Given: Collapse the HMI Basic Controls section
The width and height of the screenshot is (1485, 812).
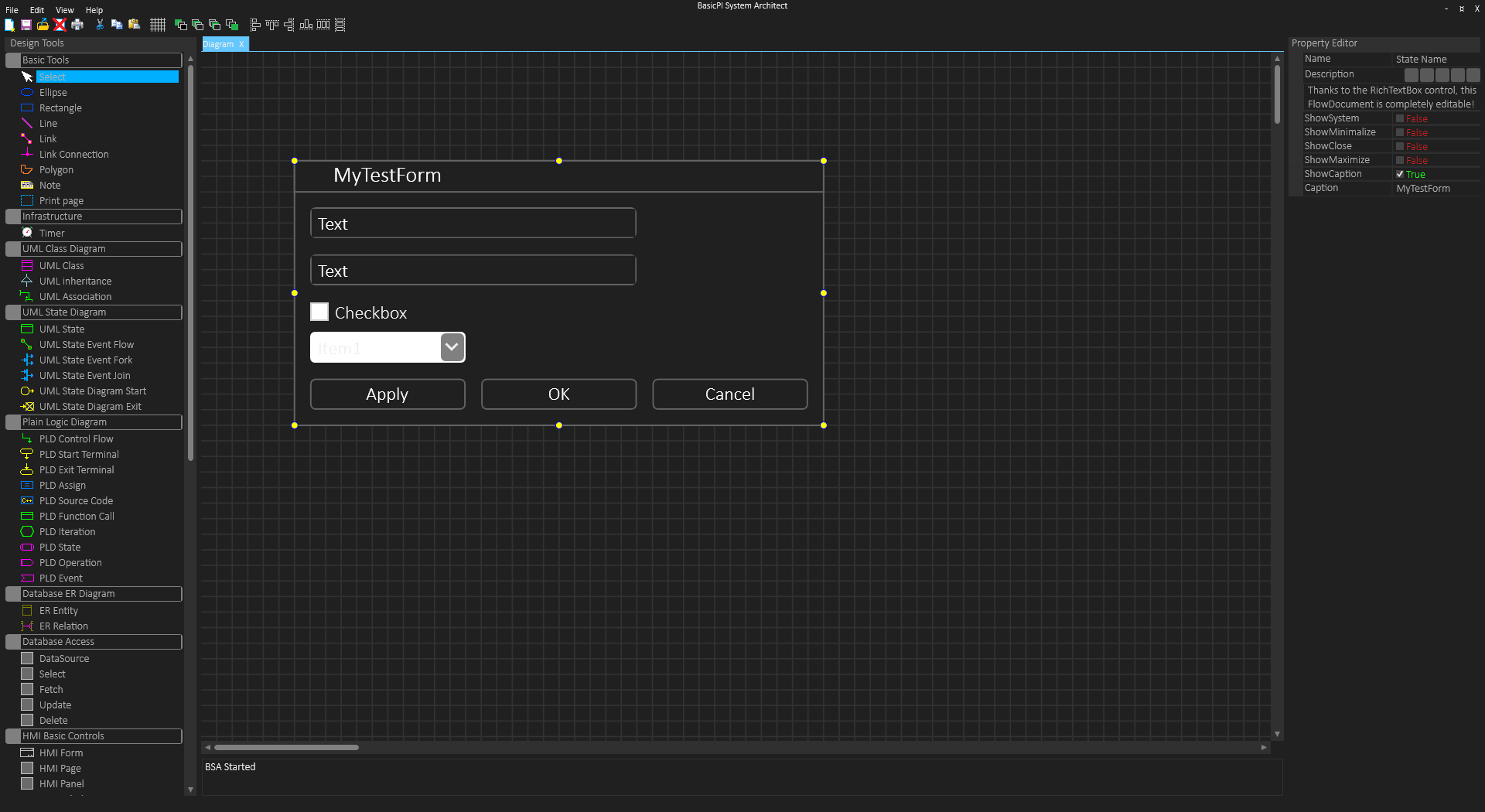Looking at the screenshot, I should (94, 735).
